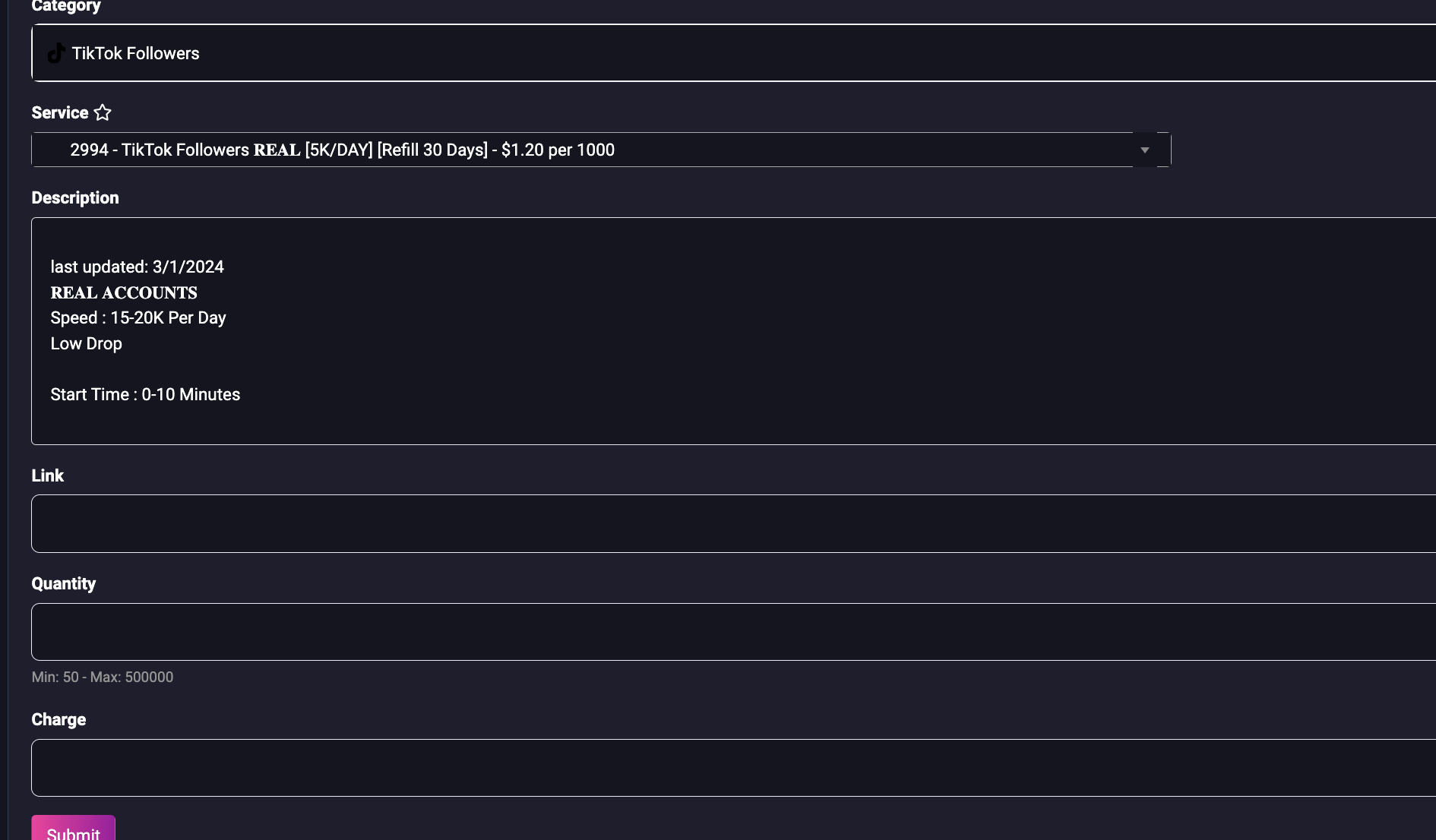Select the TikTok logo next to Followers
Image resolution: width=1436 pixels, height=840 pixels.
[55, 53]
